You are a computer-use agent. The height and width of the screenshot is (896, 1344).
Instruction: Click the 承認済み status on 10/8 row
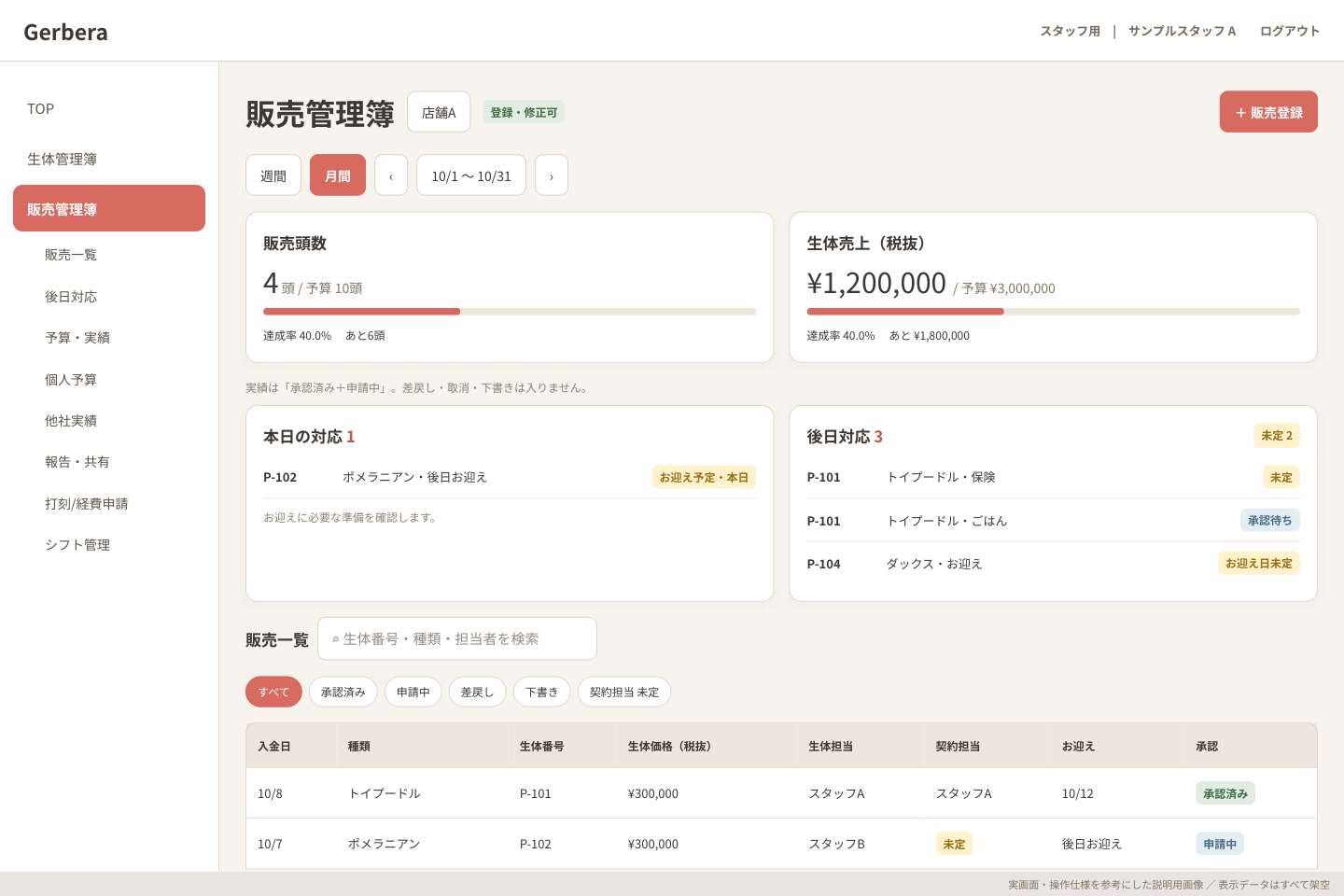point(1225,793)
